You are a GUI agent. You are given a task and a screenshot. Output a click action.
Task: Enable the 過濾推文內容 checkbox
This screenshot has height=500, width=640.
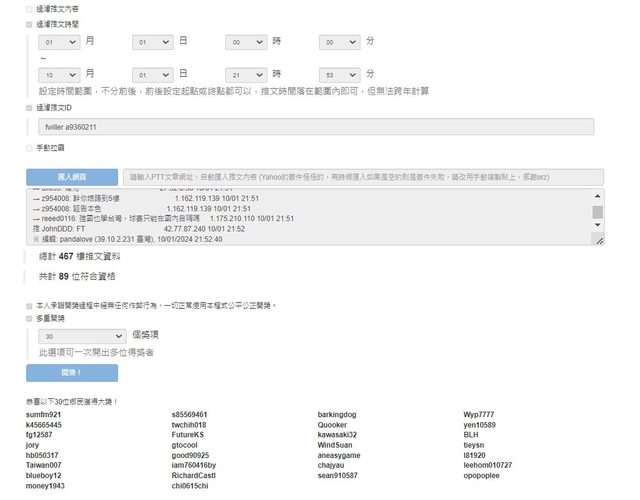(x=29, y=8)
